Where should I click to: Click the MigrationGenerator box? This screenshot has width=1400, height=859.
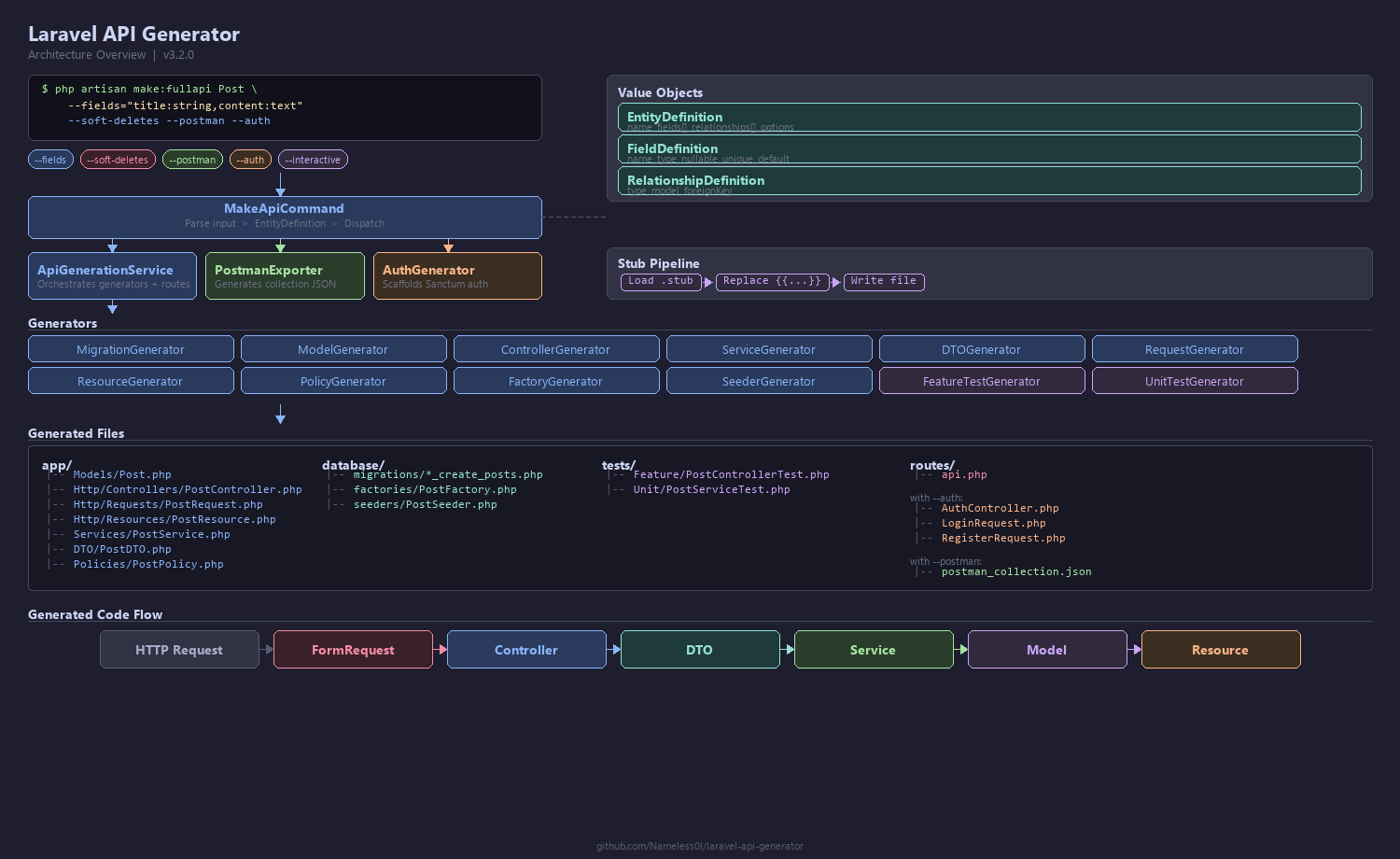[x=131, y=349]
